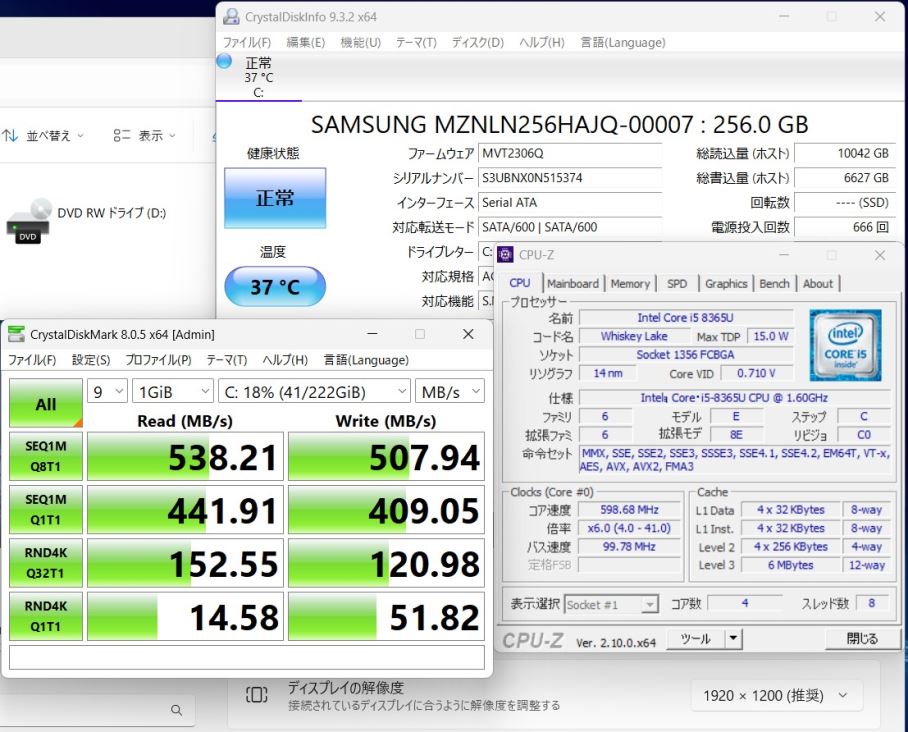Viewport: 908px width, 732px height.
Task: Open ヘルプ(H) menu in CrystalDiskMark
Action: pyautogui.click(x=285, y=360)
